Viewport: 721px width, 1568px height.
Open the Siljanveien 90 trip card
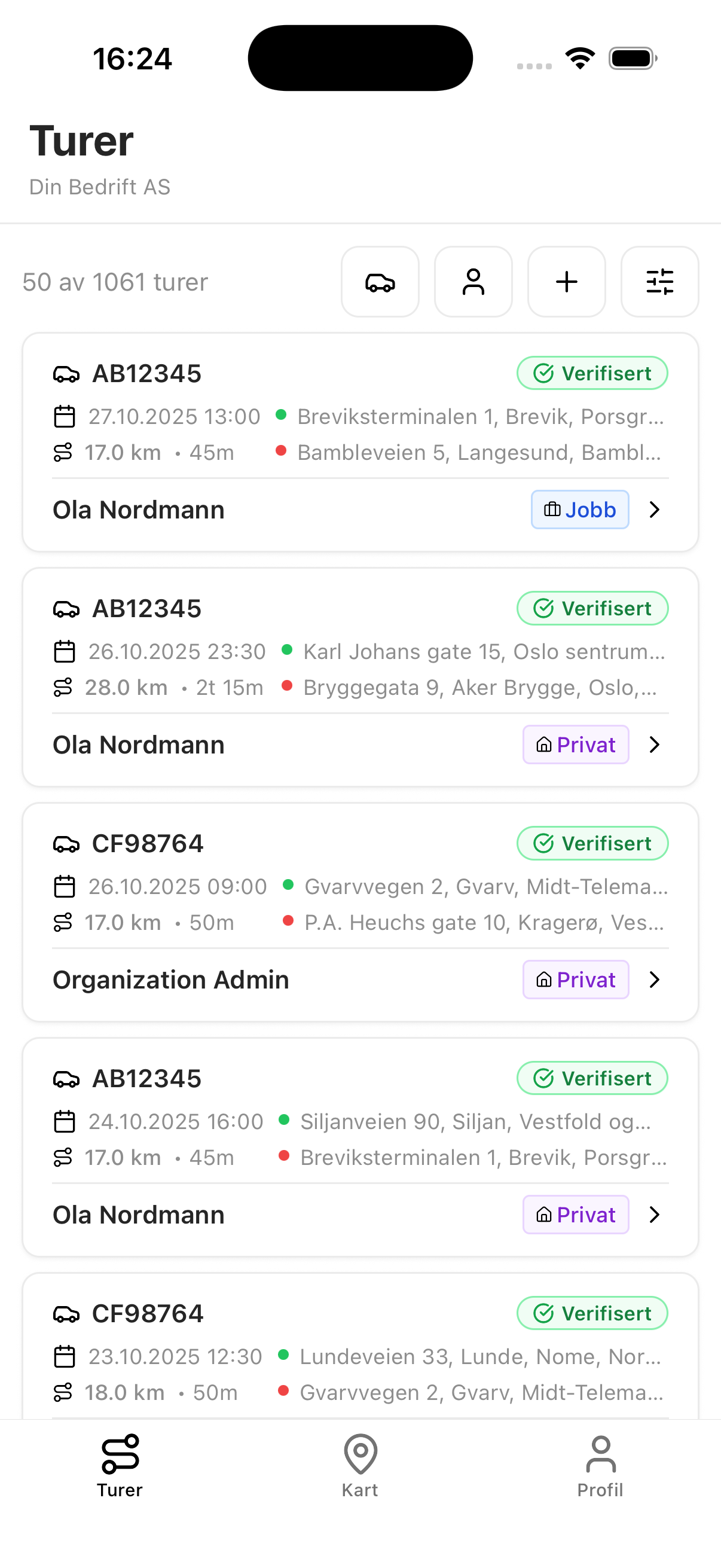(x=359, y=1139)
